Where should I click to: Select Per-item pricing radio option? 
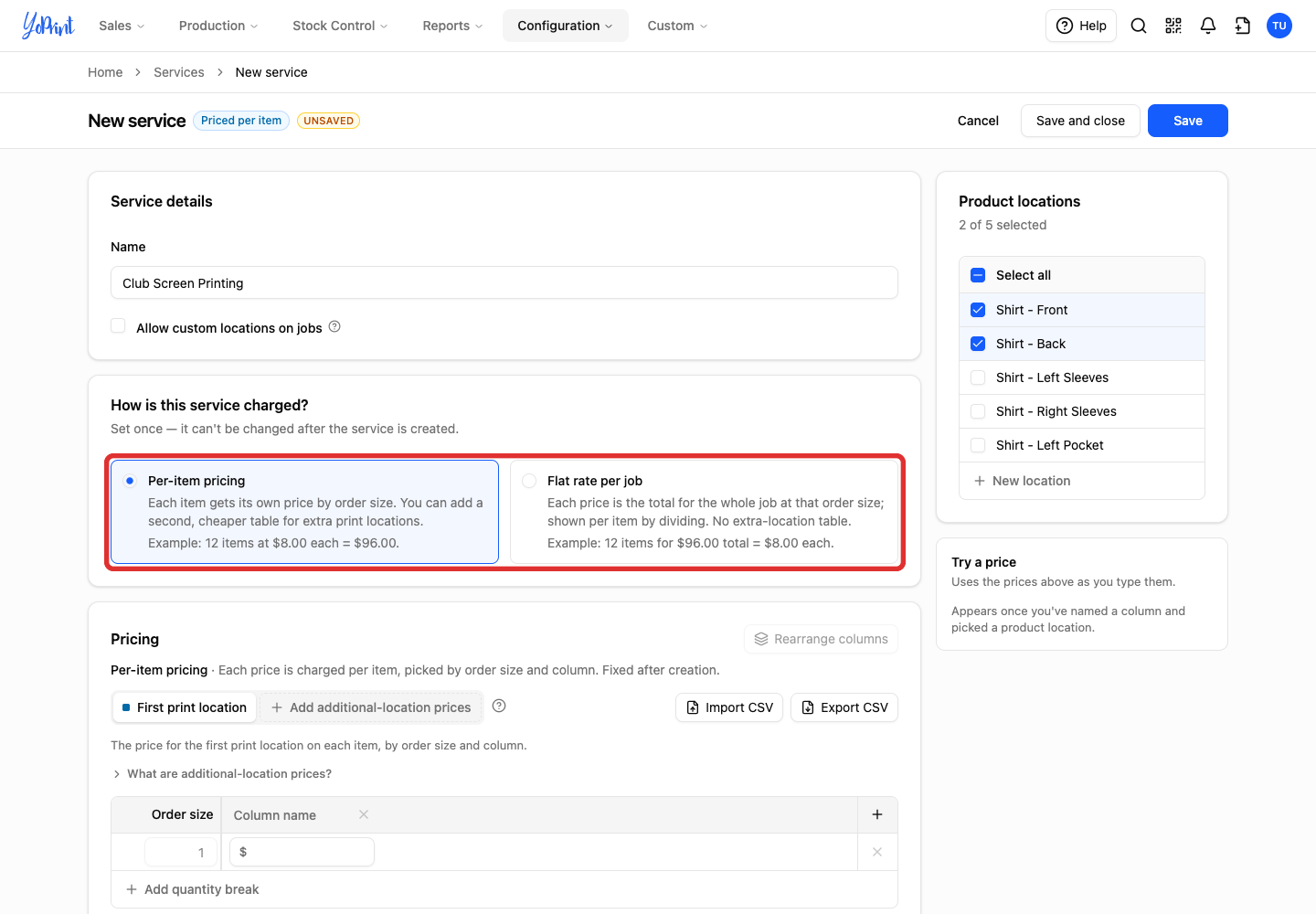click(x=130, y=481)
